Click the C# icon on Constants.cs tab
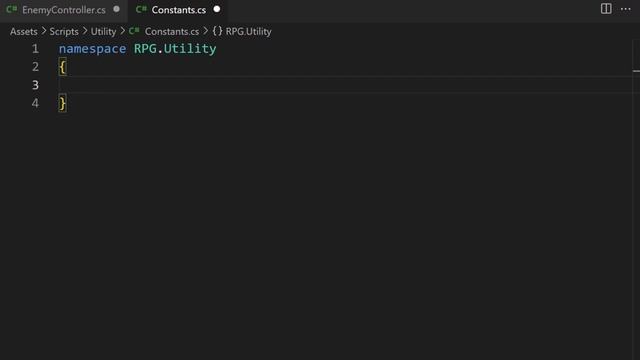Screen dimensions: 640x360 click(141, 9)
